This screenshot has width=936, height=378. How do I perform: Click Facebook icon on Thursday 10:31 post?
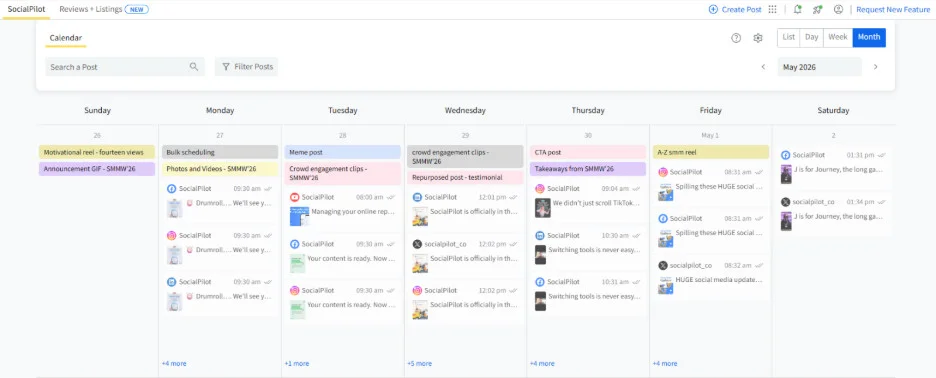pyautogui.click(x=540, y=282)
